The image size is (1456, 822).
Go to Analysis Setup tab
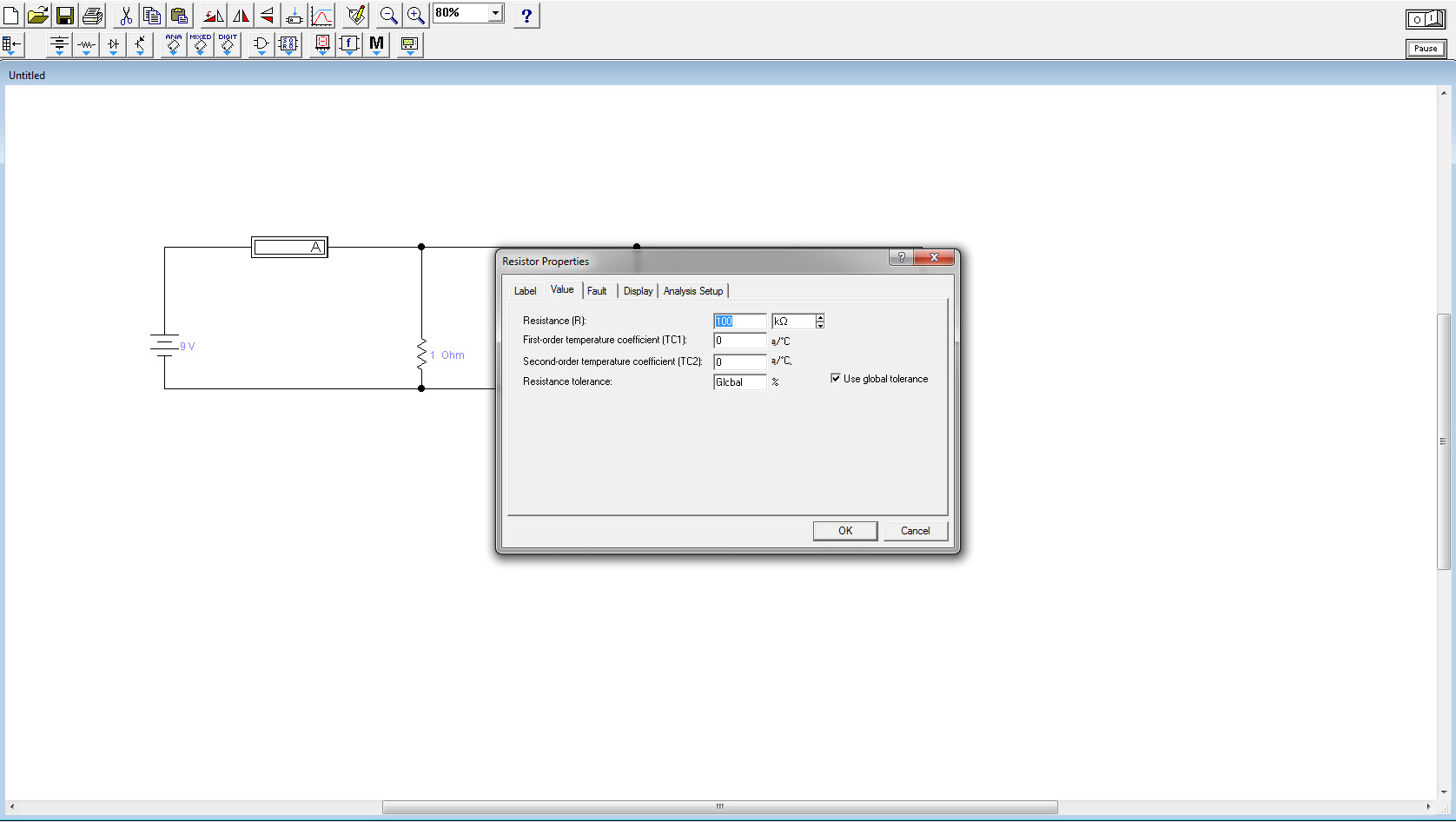693,291
